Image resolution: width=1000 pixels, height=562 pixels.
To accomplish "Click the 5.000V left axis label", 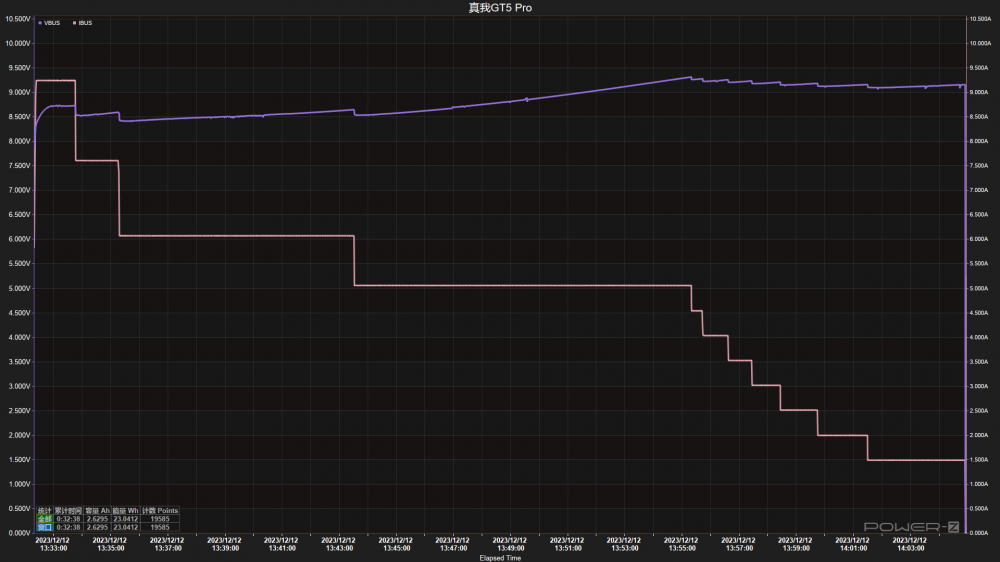I will pos(19,288).
